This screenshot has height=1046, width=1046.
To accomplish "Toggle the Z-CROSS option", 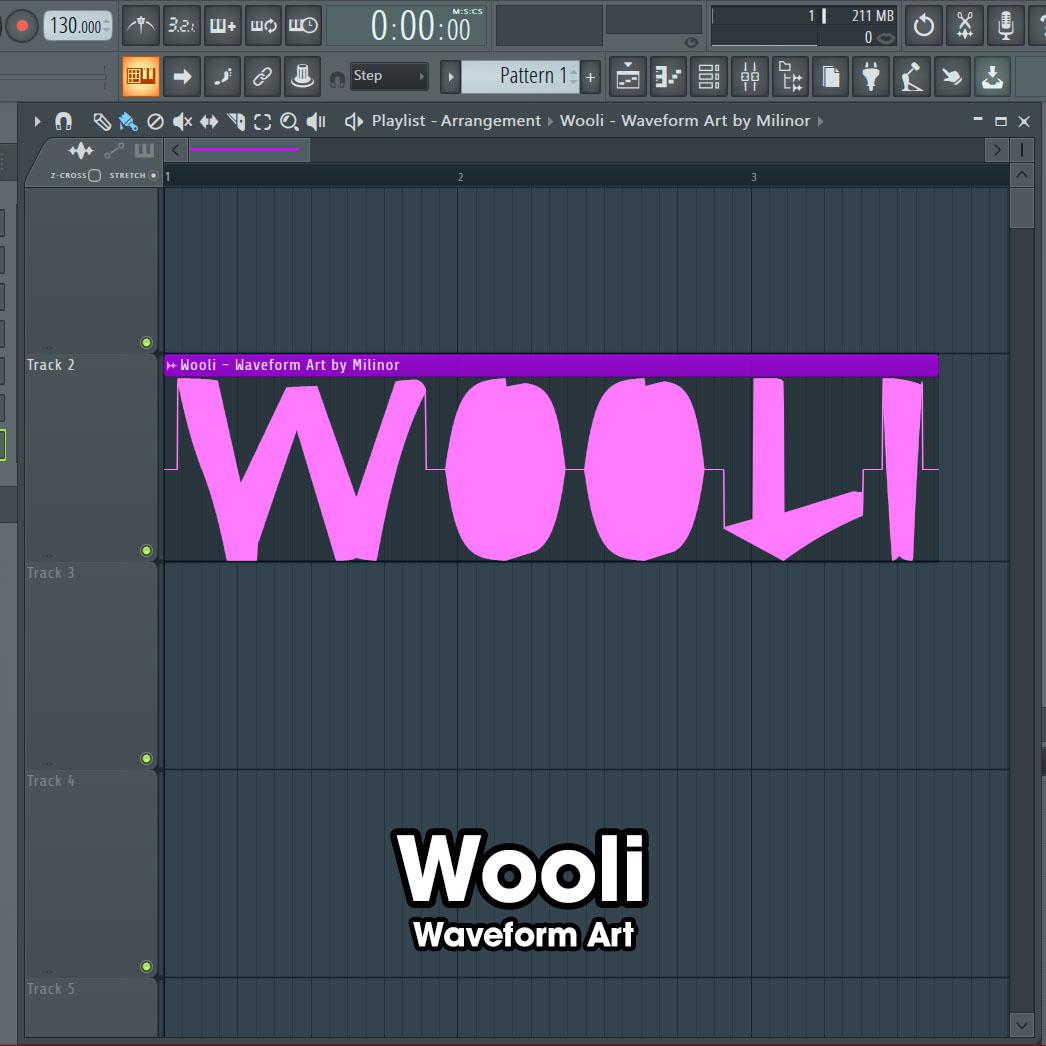I will 94,175.
